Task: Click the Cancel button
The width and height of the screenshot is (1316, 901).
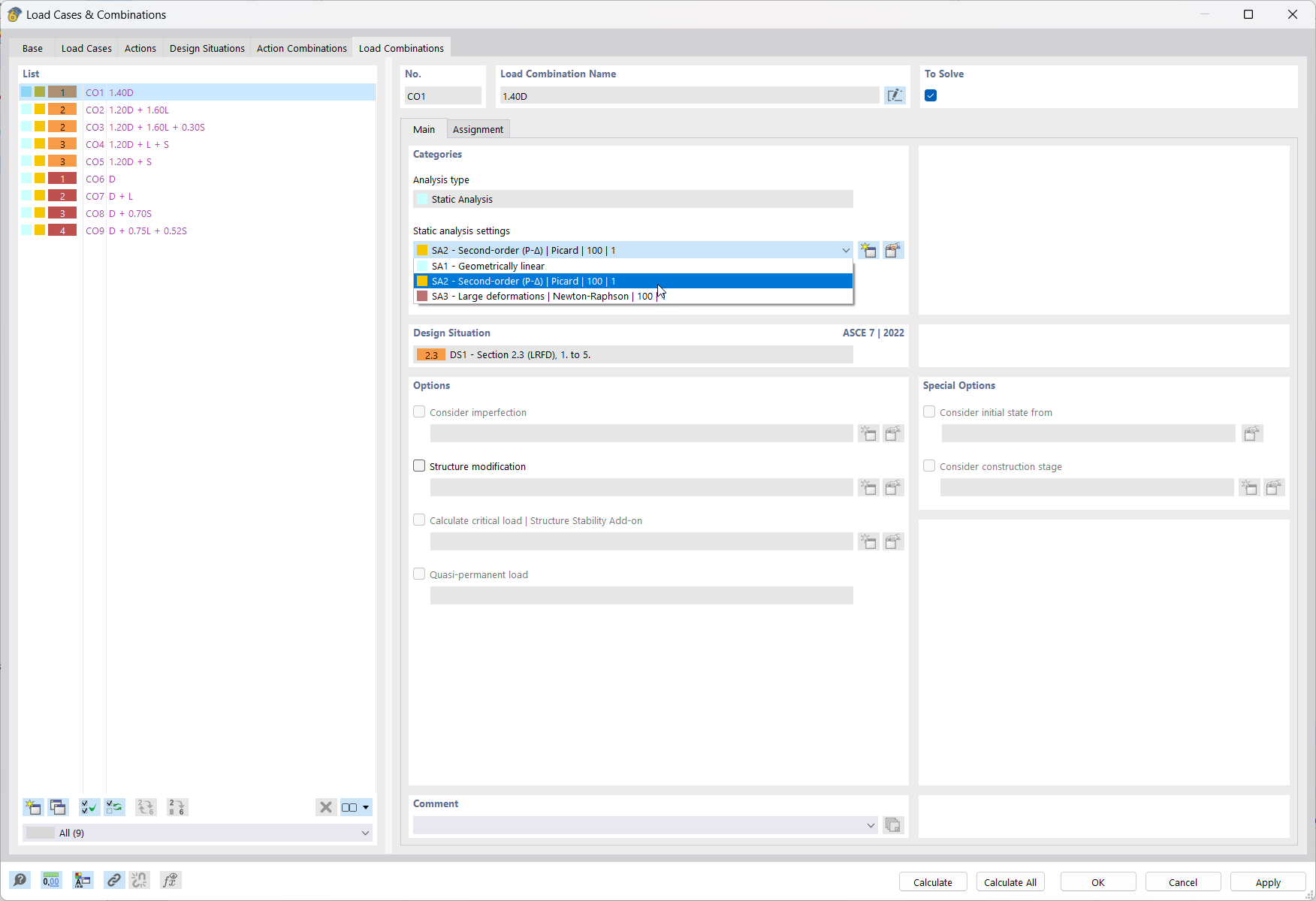Action: tap(1183, 882)
